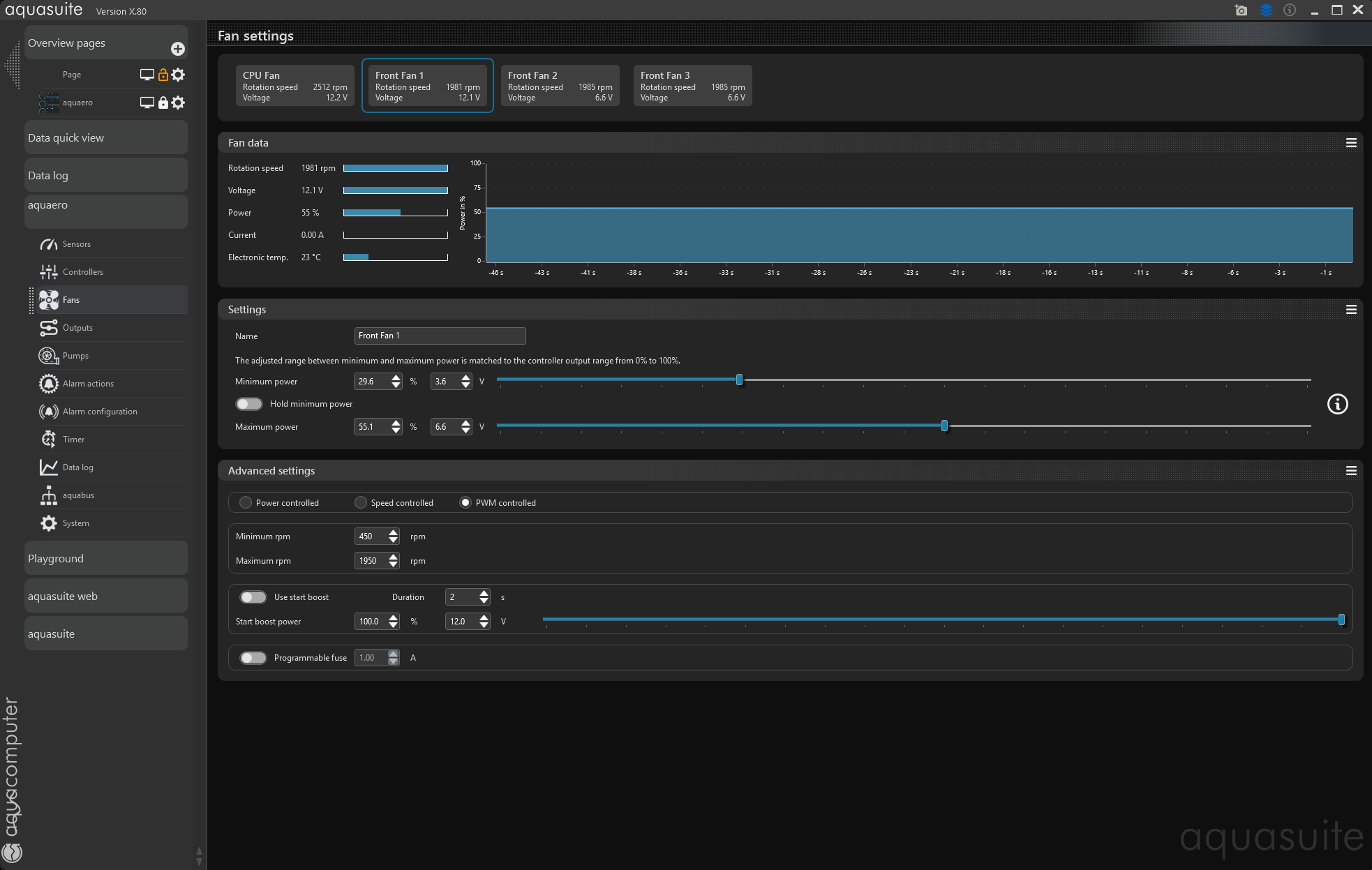Enable the Use start boost switch
This screenshot has width=1372, height=870.
pos(253,597)
